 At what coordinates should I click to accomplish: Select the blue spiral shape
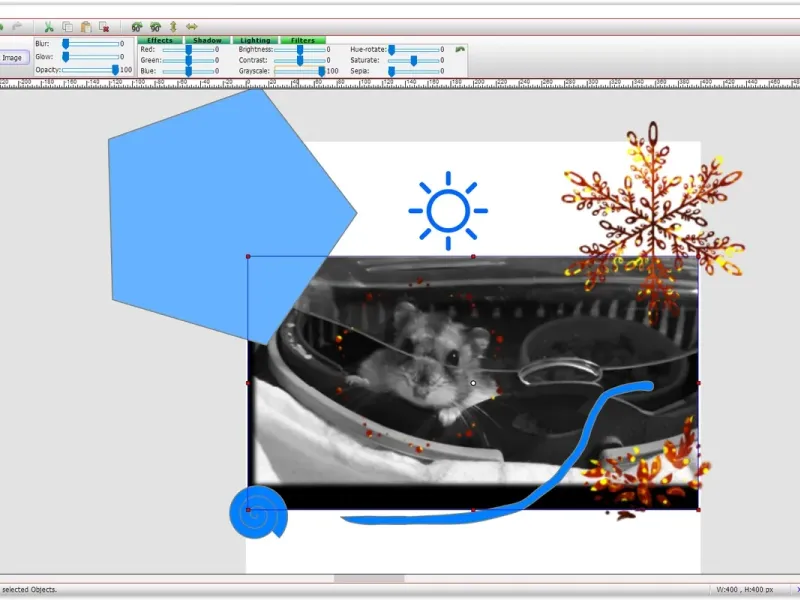pos(258,512)
